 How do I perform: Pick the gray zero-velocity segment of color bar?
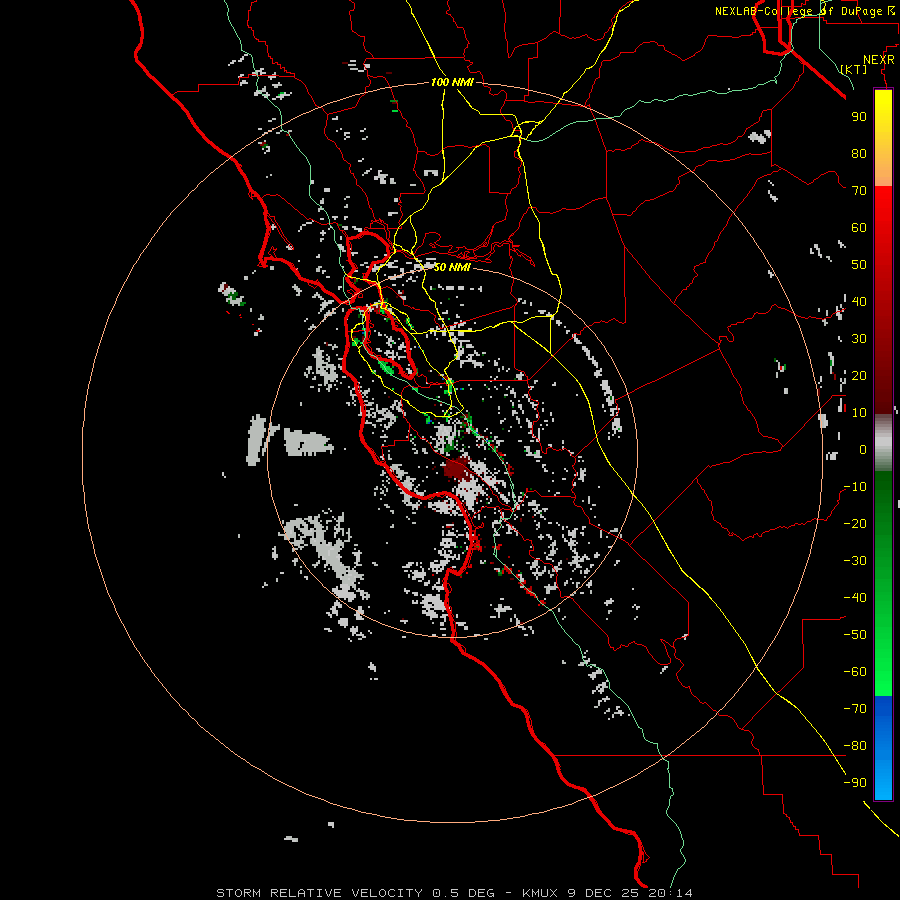tap(883, 443)
